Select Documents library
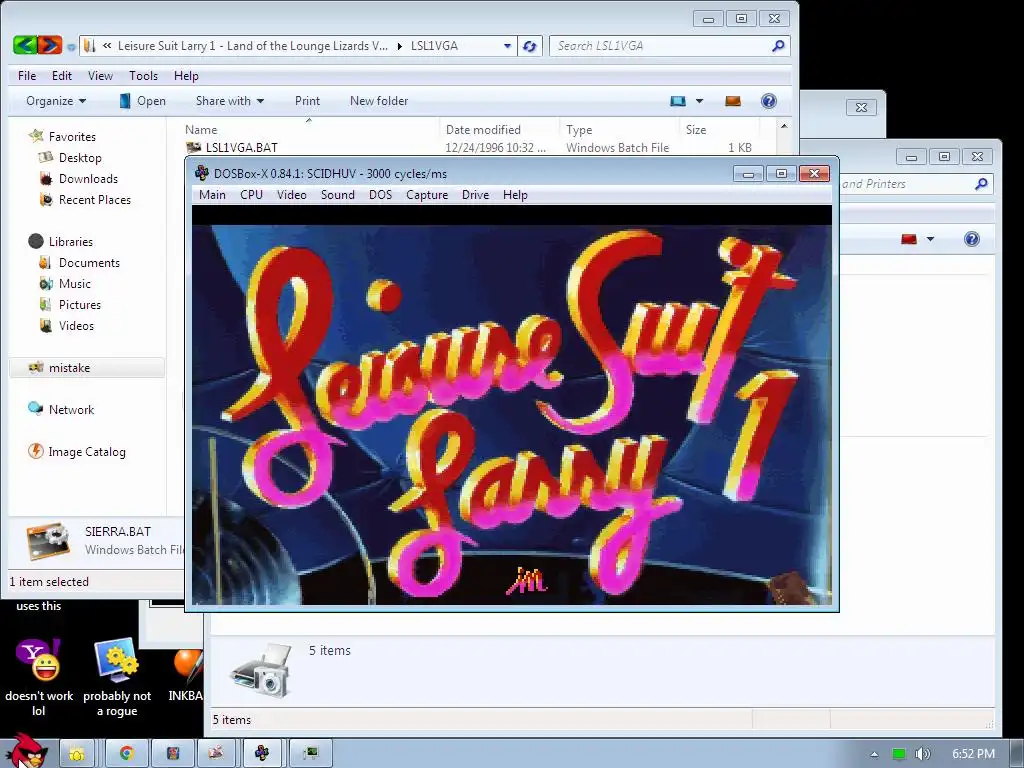This screenshot has width=1024, height=768. (89, 263)
